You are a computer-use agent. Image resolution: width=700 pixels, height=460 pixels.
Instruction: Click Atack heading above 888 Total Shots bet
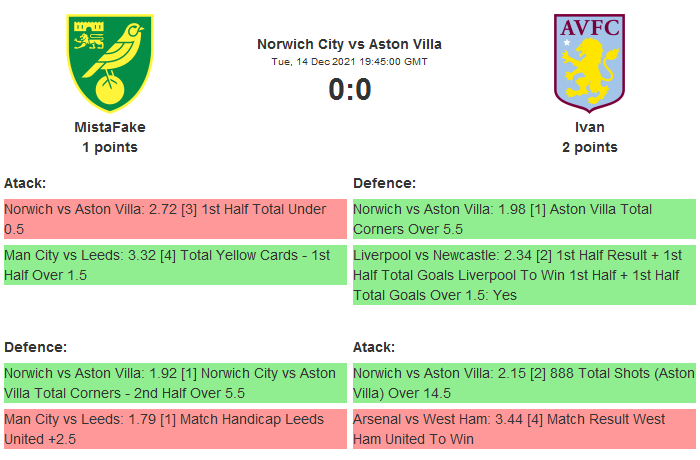[x=374, y=347]
